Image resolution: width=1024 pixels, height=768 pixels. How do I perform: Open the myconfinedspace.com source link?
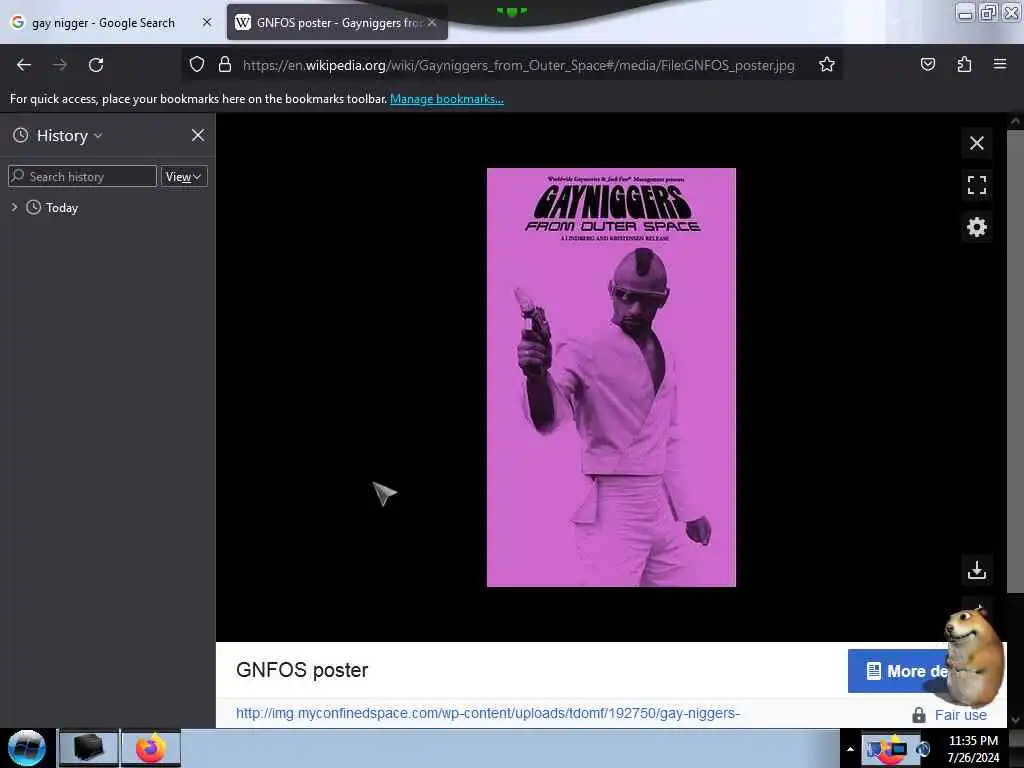click(x=488, y=713)
